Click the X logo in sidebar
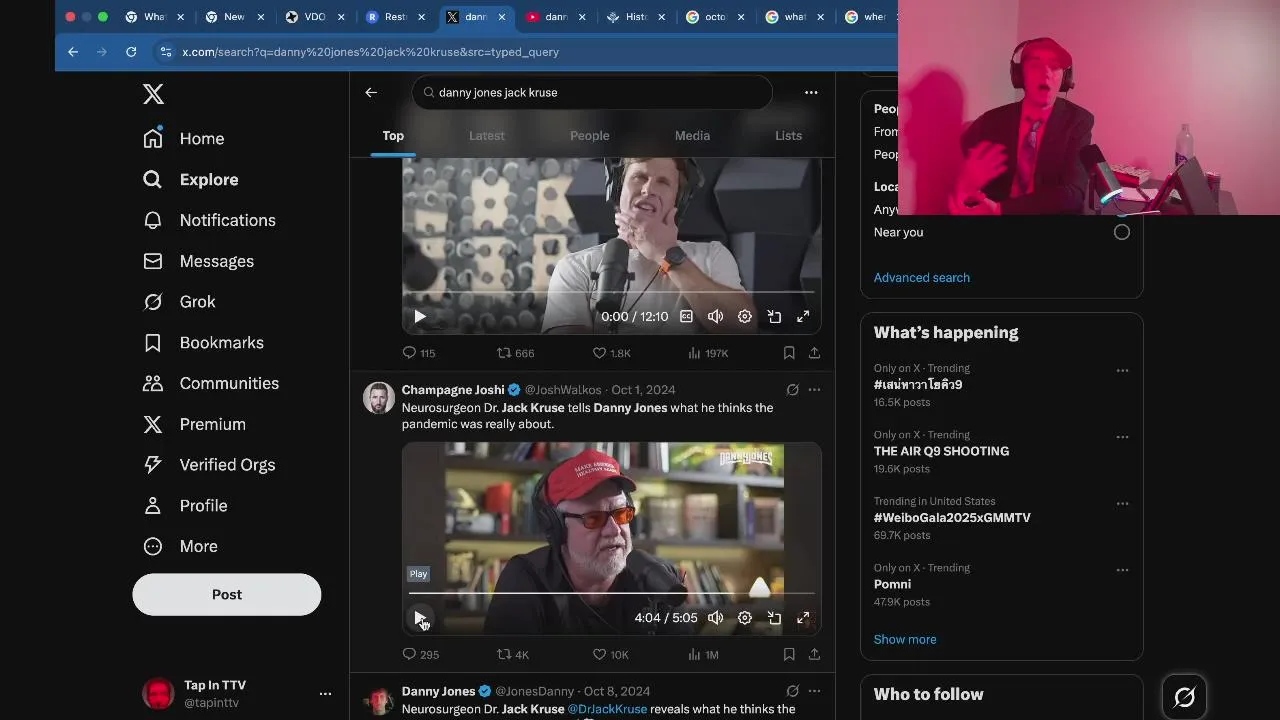 point(153,94)
